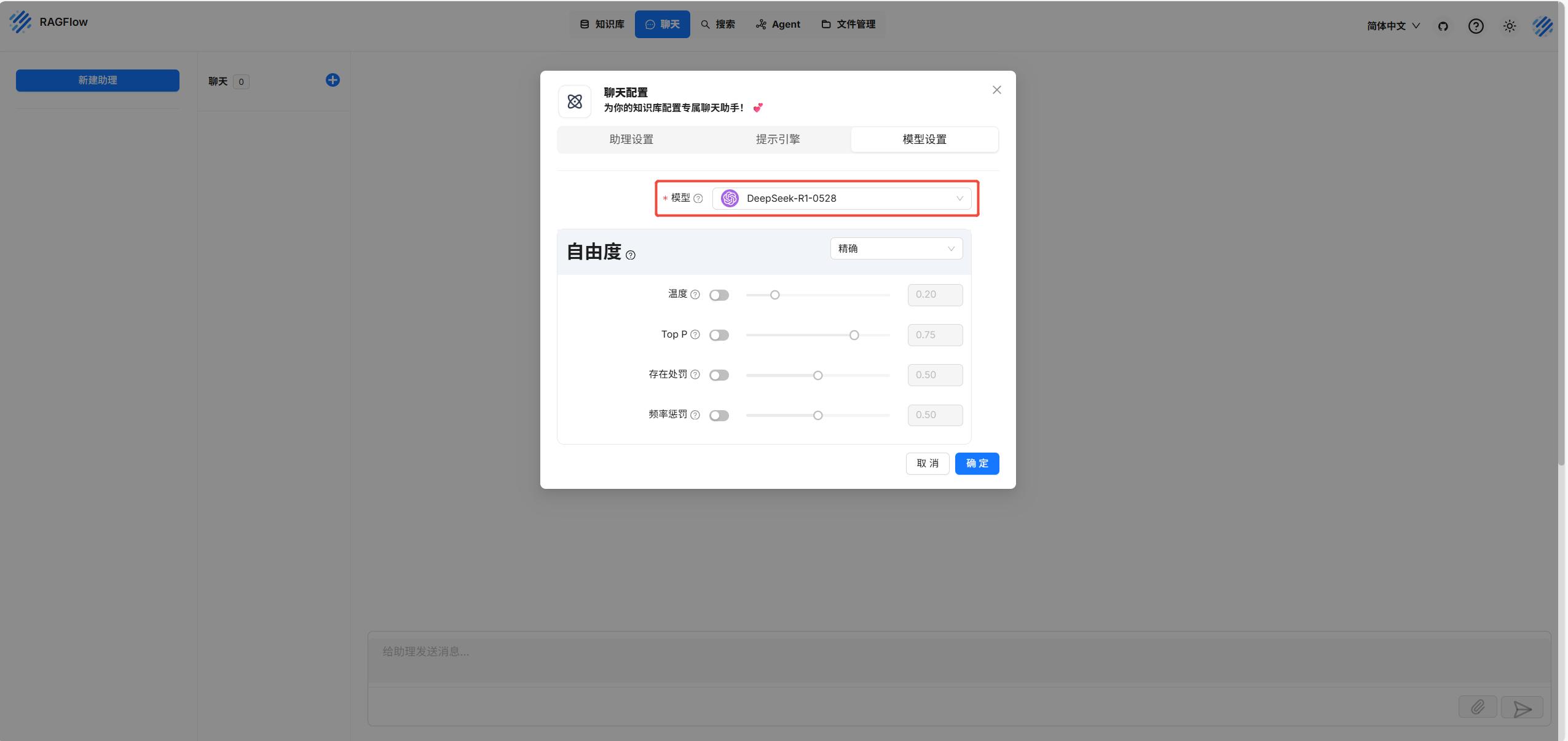Enable the 温度 toggle switch
This screenshot has height=741, width=1568.
click(719, 295)
